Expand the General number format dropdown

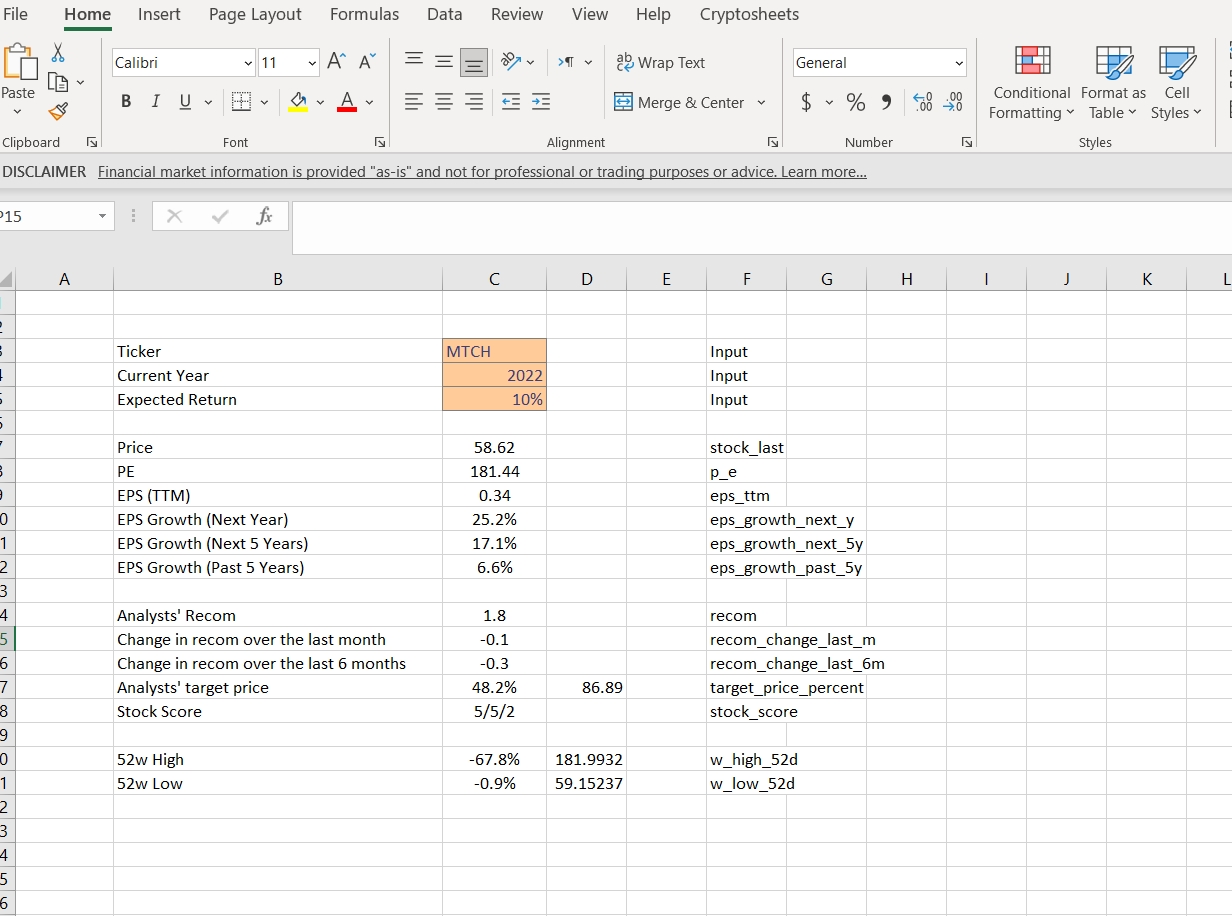tap(959, 62)
